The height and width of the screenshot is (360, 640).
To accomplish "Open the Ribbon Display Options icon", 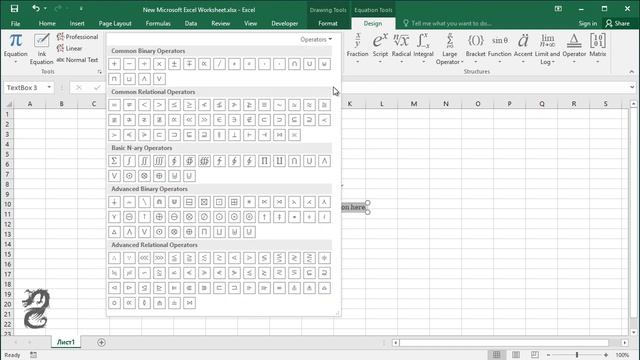I will point(558,9).
